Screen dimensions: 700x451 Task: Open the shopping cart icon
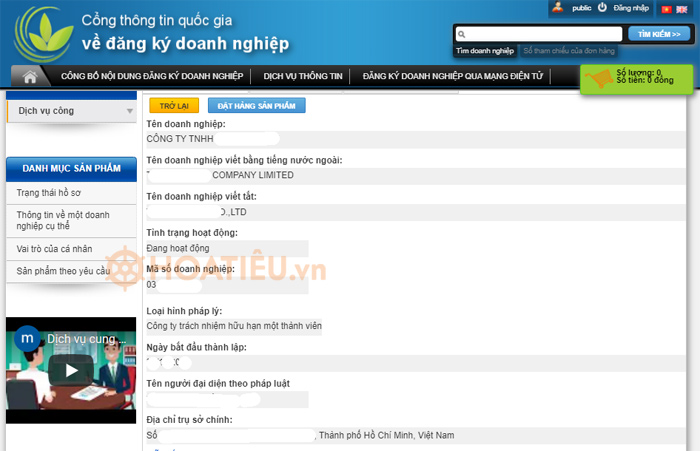coord(599,78)
